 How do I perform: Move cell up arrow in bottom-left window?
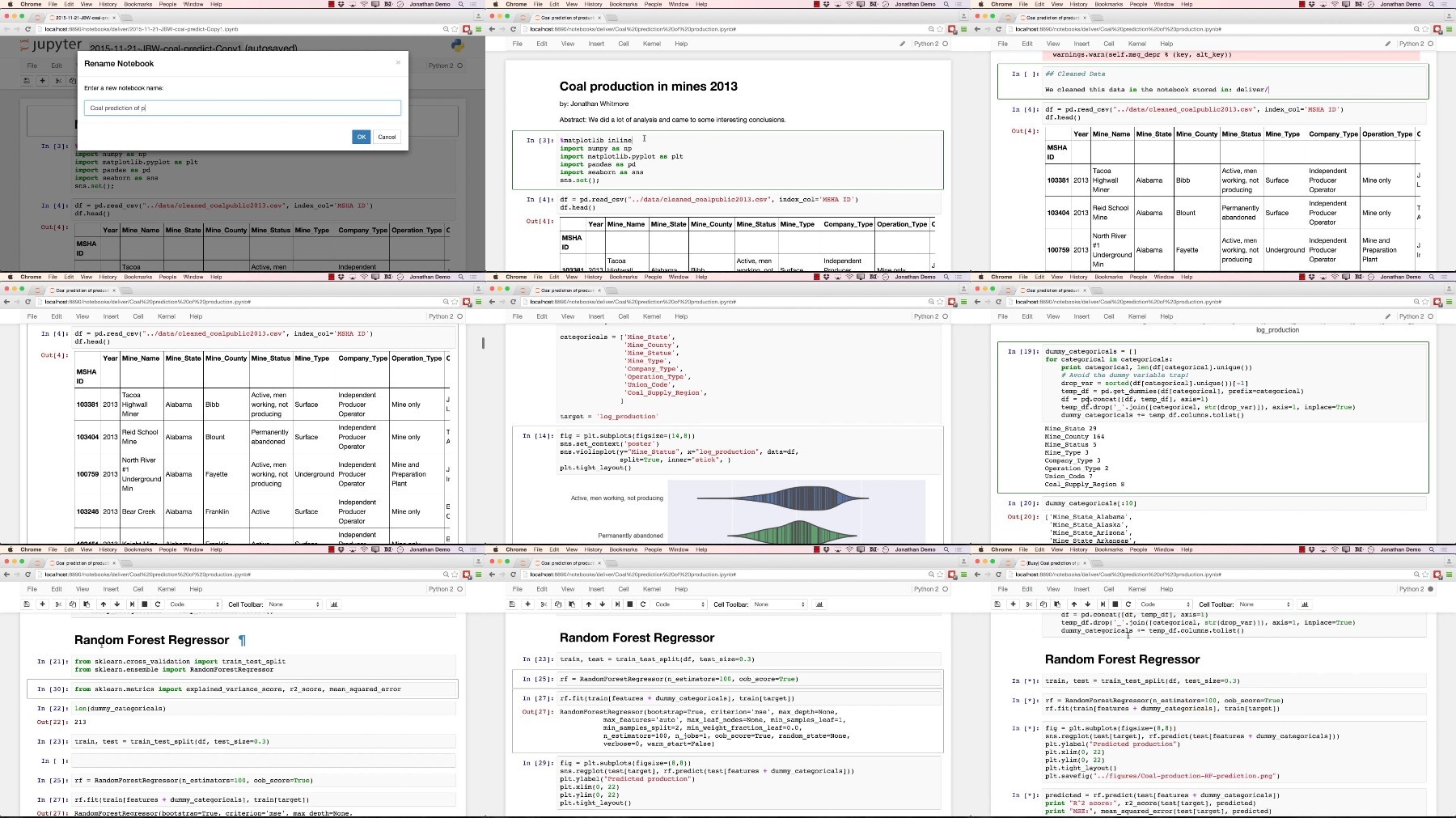tap(103, 604)
